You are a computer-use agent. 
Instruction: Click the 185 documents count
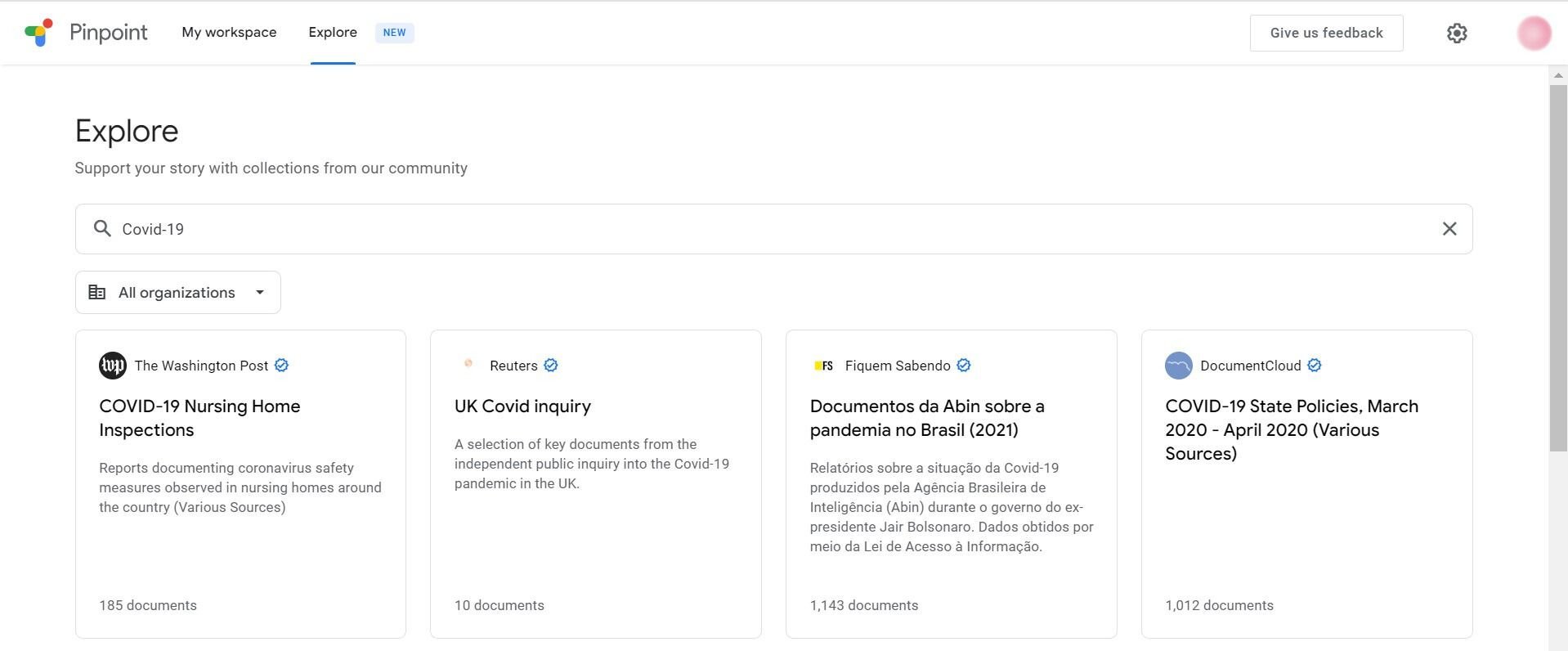point(148,605)
